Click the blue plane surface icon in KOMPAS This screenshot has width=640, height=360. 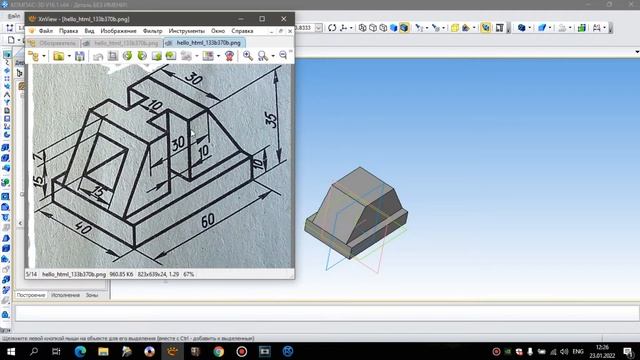542,28
